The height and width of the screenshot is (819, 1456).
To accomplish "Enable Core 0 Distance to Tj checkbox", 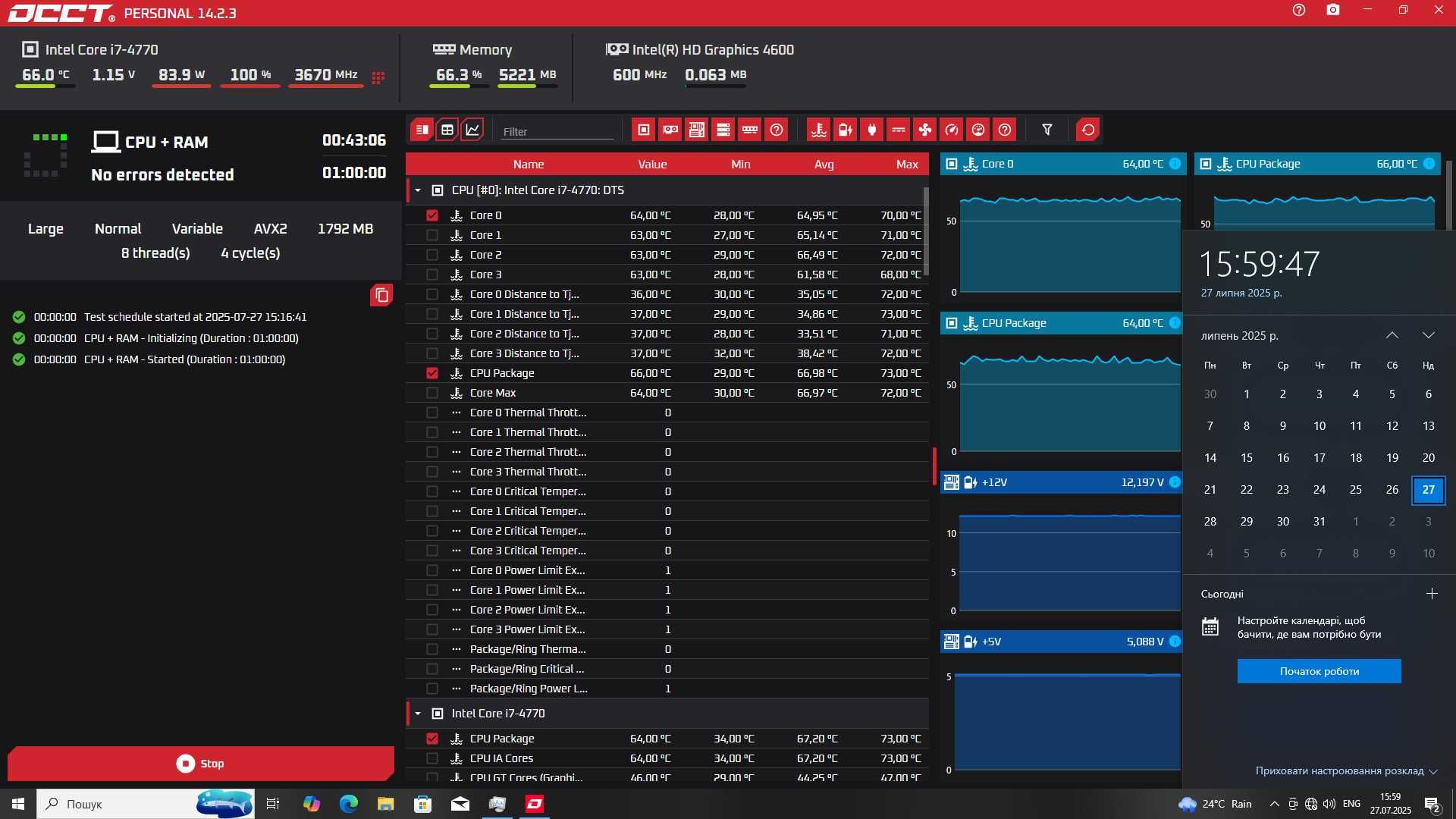I will point(432,294).
